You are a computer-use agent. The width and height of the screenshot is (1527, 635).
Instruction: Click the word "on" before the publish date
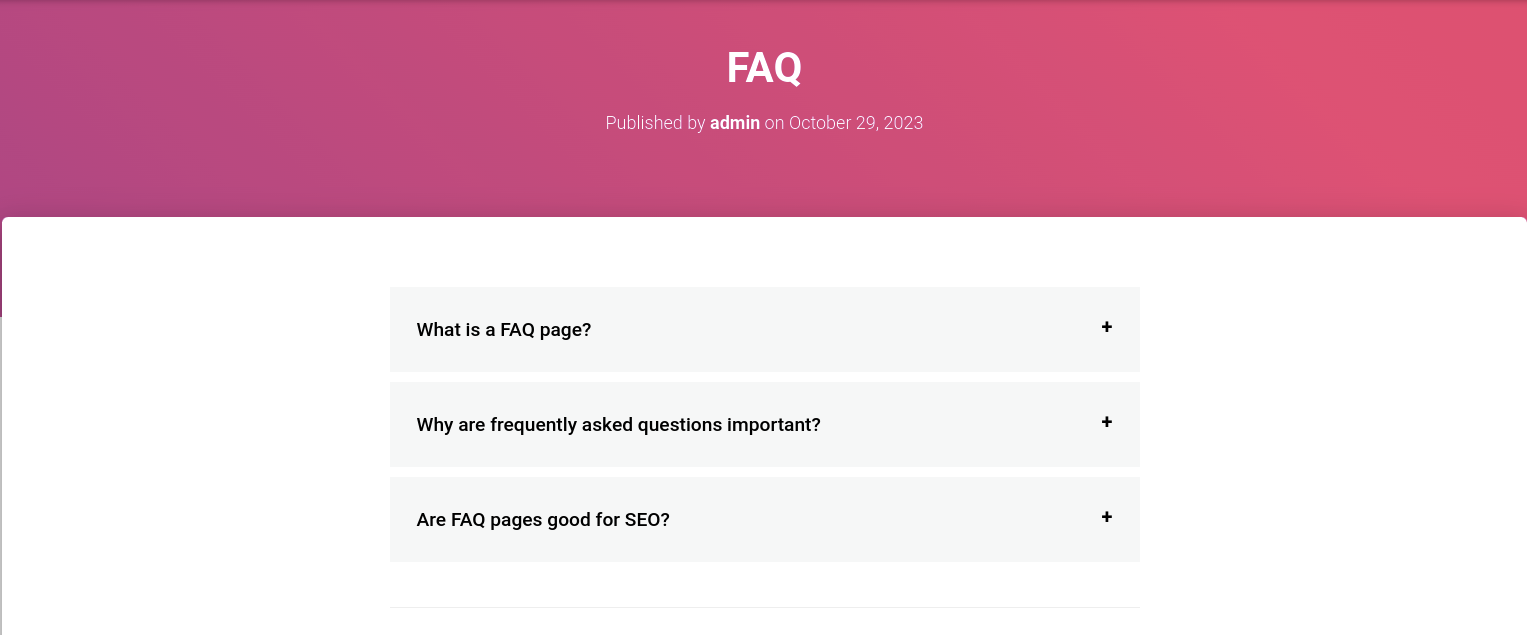click(x=774, y=124)
